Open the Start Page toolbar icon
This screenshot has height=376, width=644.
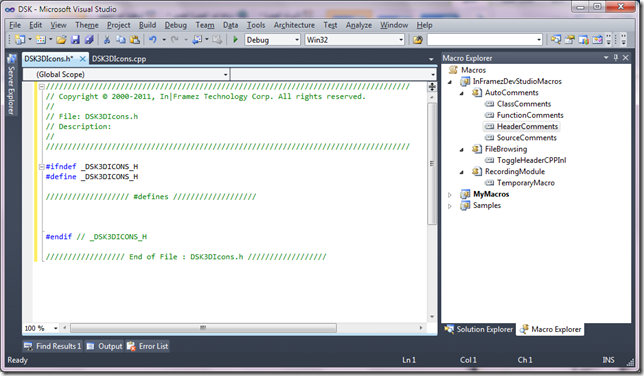click(597, 40)
